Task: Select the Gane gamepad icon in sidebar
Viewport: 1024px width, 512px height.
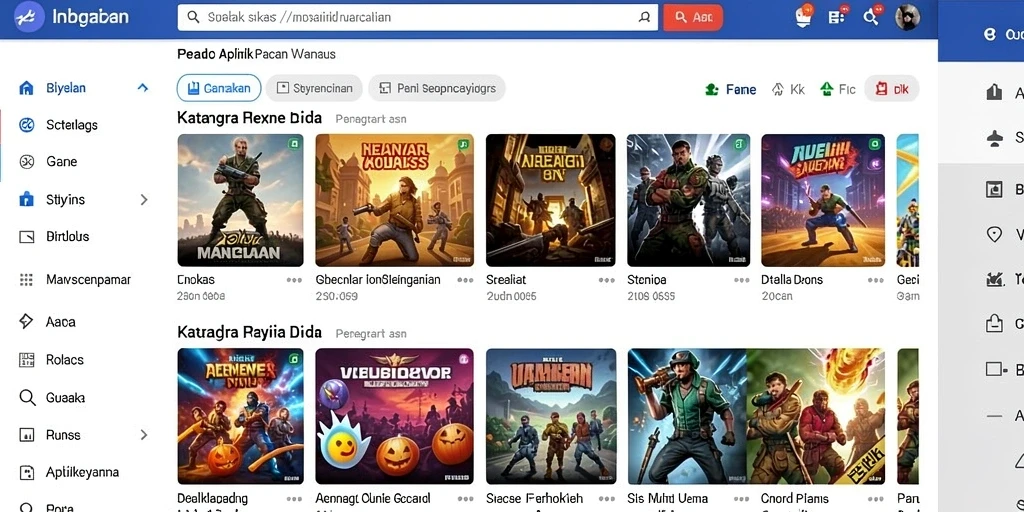Action: (26, 162)
